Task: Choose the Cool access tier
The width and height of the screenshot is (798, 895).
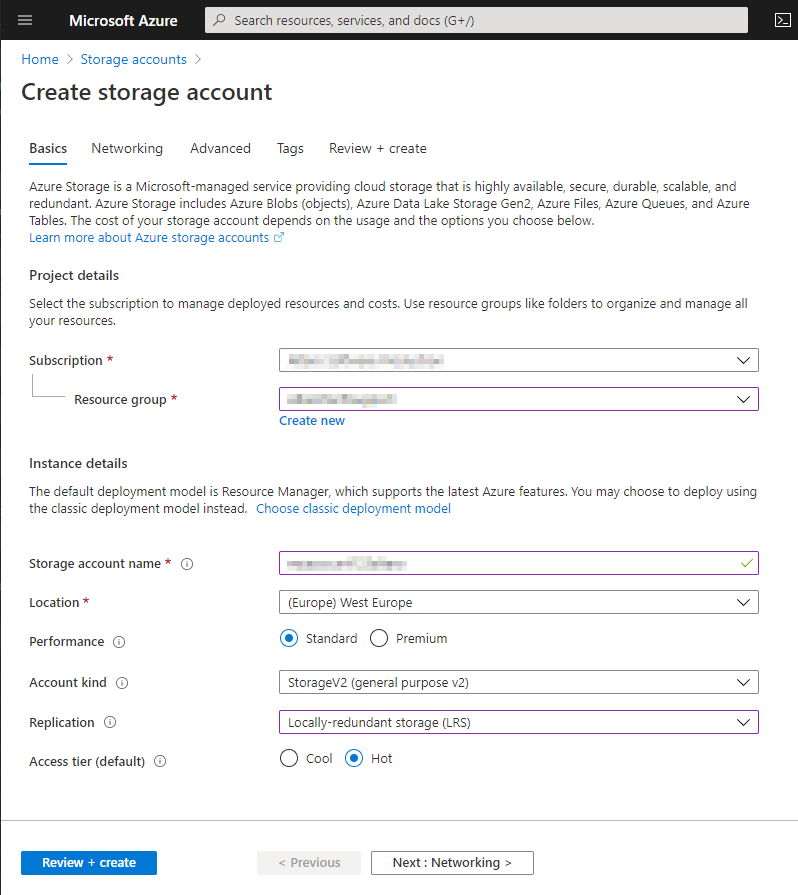Action: pyautogui.click(x=290, y=759)
